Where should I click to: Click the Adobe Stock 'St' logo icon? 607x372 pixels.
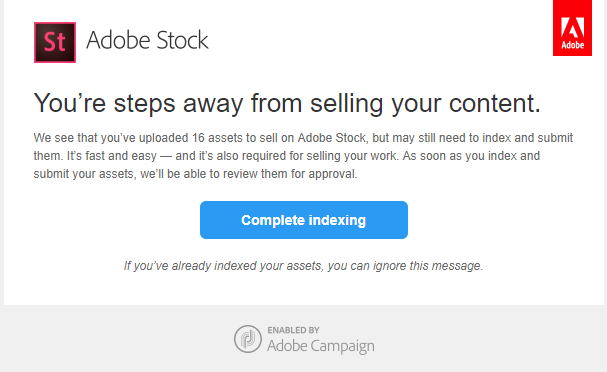(x=55, y=42)
